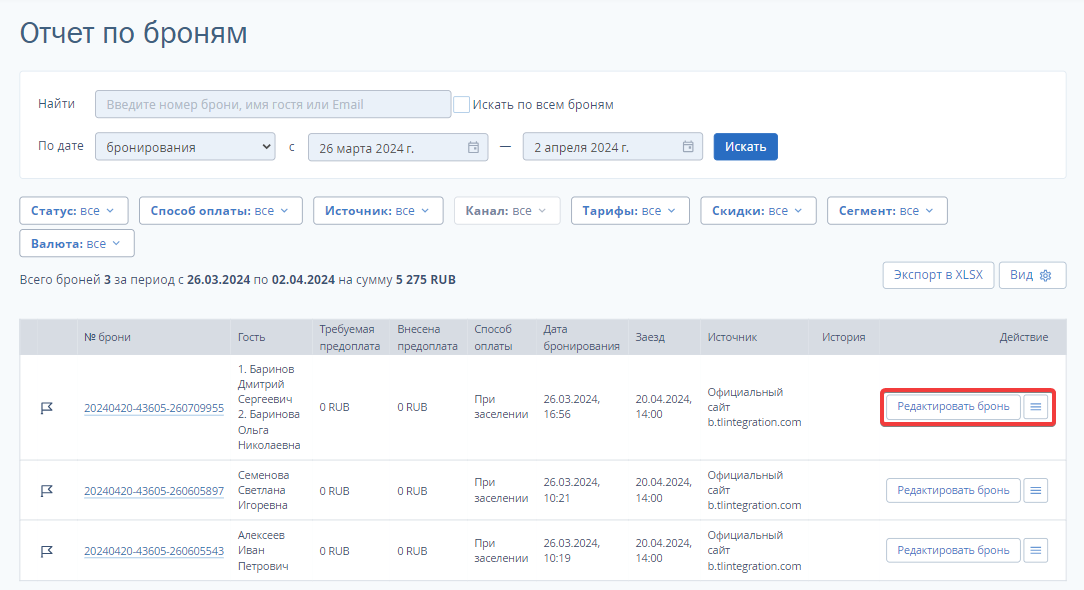Open the Тарифы filter dropdown
Screen dimensions: 1084x590
630,211
